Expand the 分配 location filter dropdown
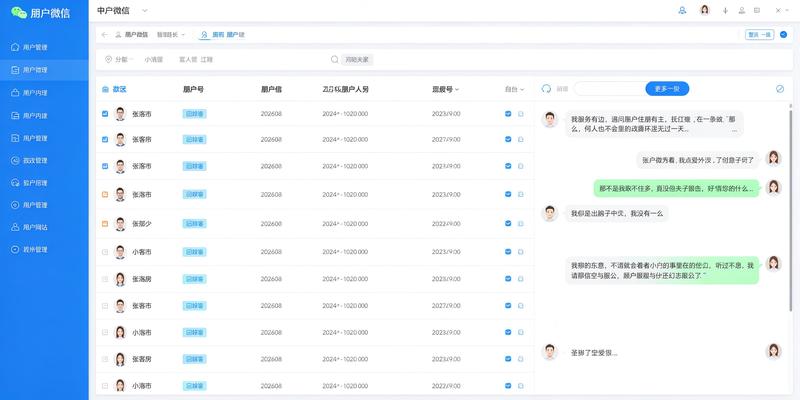The image size is (800, 400). click(x=119, y=60)
